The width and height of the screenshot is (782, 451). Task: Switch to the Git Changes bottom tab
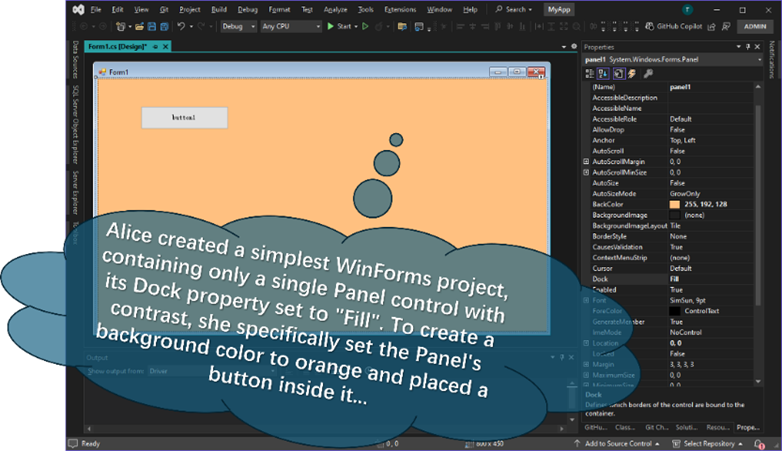656,428
